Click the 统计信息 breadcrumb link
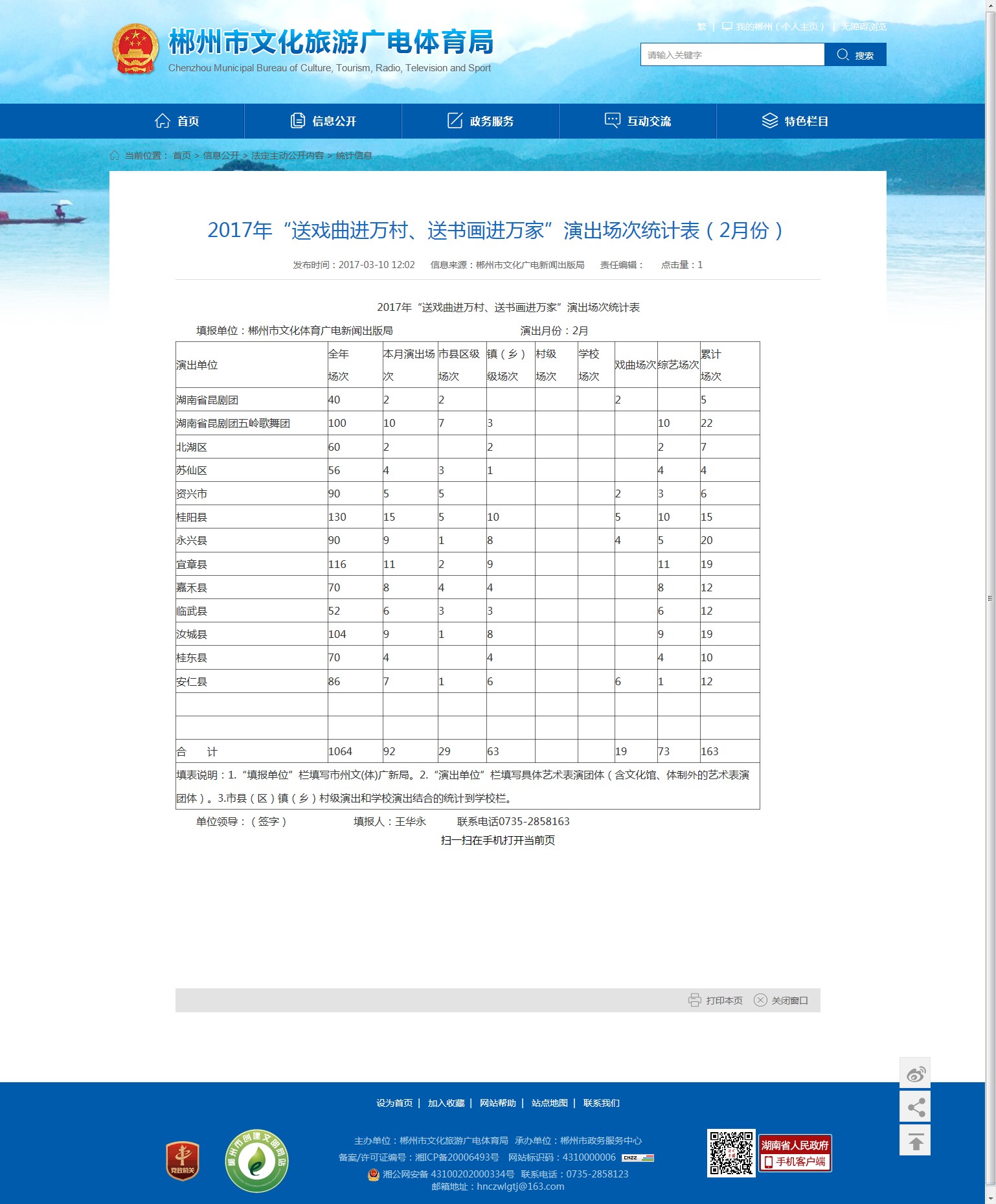 click(x=354, y=155)
